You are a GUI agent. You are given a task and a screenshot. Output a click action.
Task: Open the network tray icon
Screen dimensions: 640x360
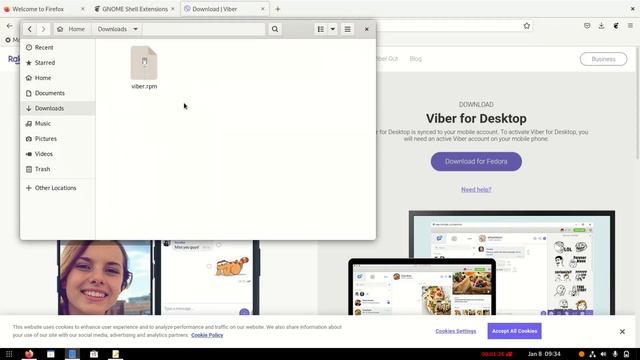(x=592, y=354)
